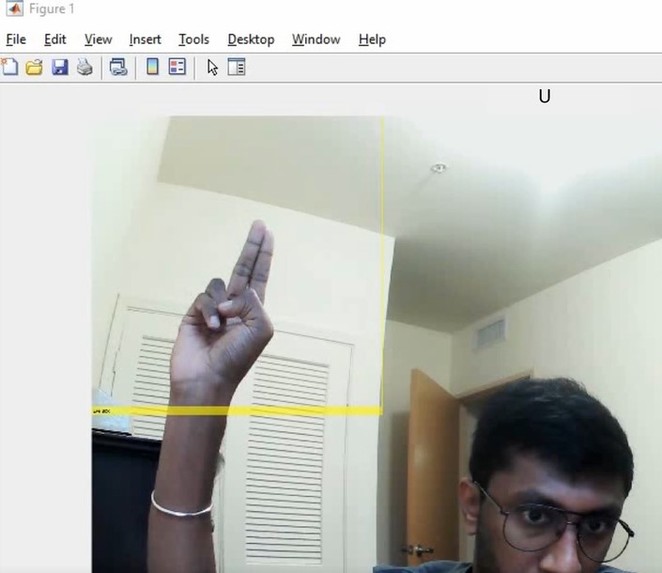This screenshot has width=662, height=573.
Task: Print the figure with the printer icon
Action: point(85,67)
